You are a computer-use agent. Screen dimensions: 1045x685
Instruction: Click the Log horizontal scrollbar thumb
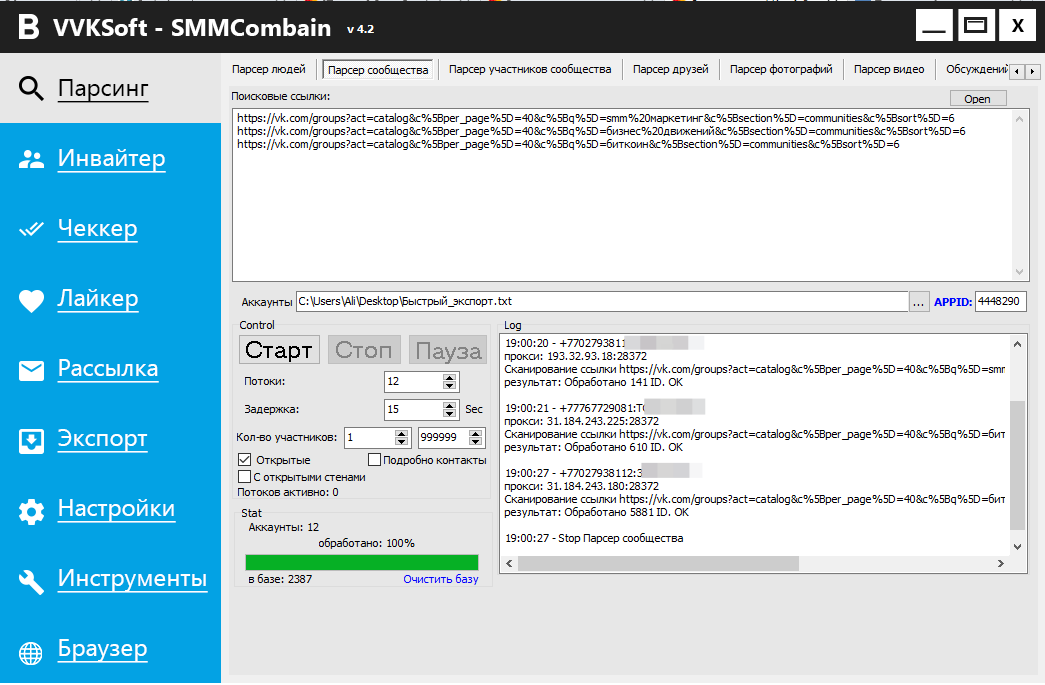click(658, 564)
